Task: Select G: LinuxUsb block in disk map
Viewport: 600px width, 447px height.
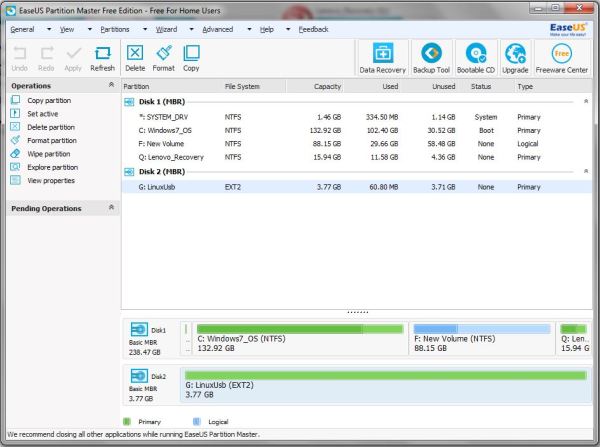Action: coord(386,385)
